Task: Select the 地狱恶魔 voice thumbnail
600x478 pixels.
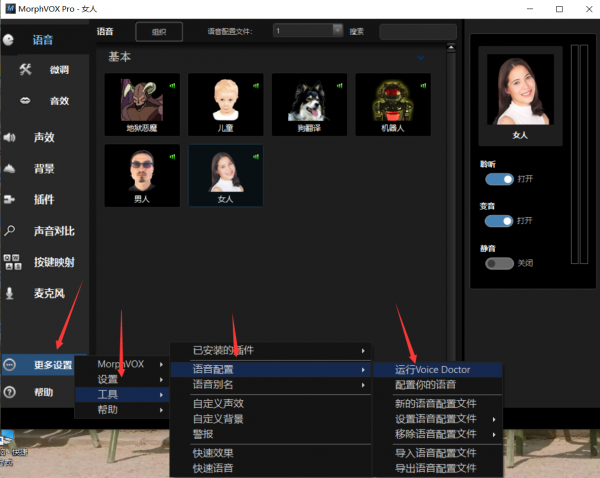Action: click(142, 104)
